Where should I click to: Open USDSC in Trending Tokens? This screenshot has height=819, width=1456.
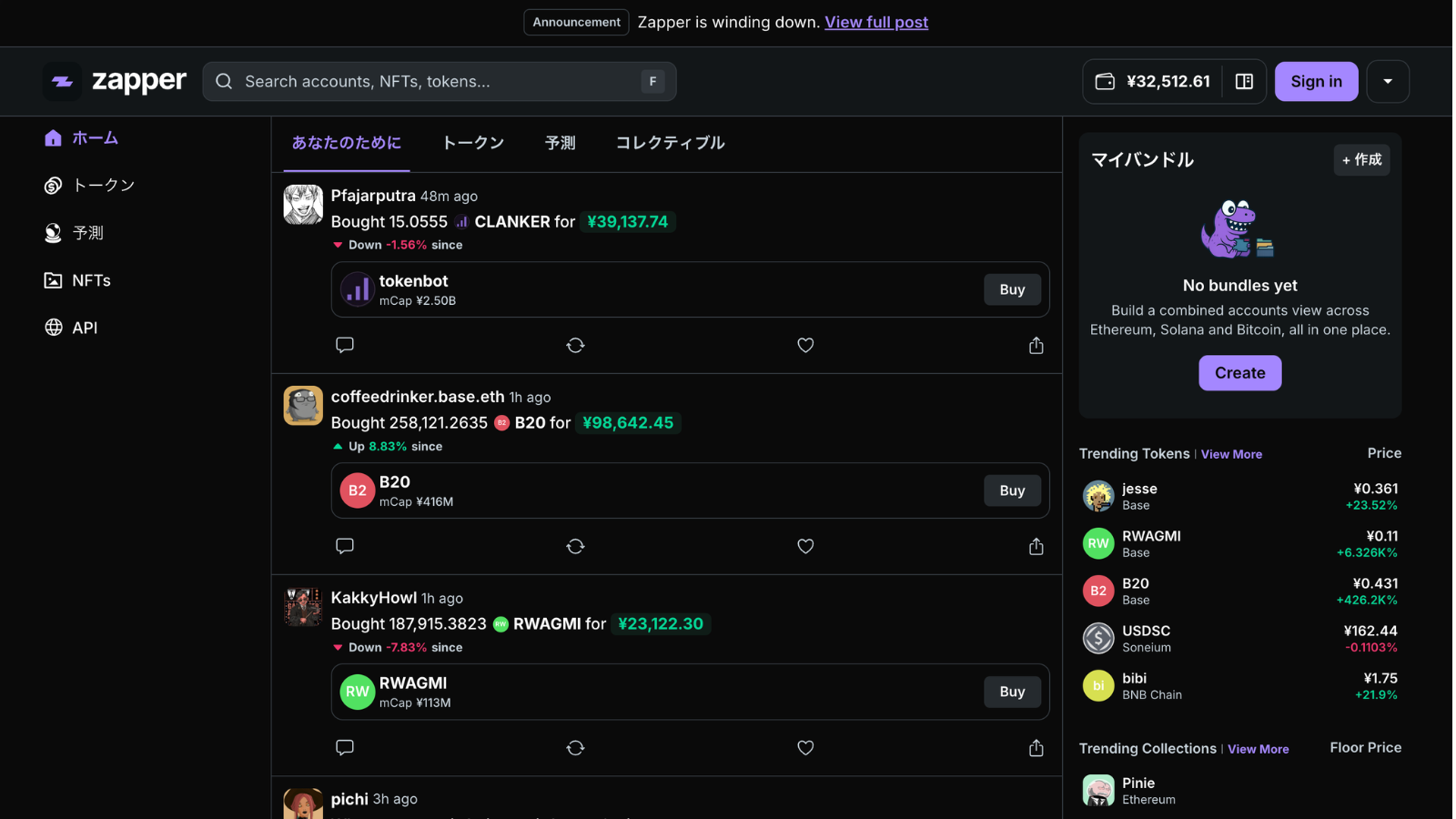[x=1239, y=638]
